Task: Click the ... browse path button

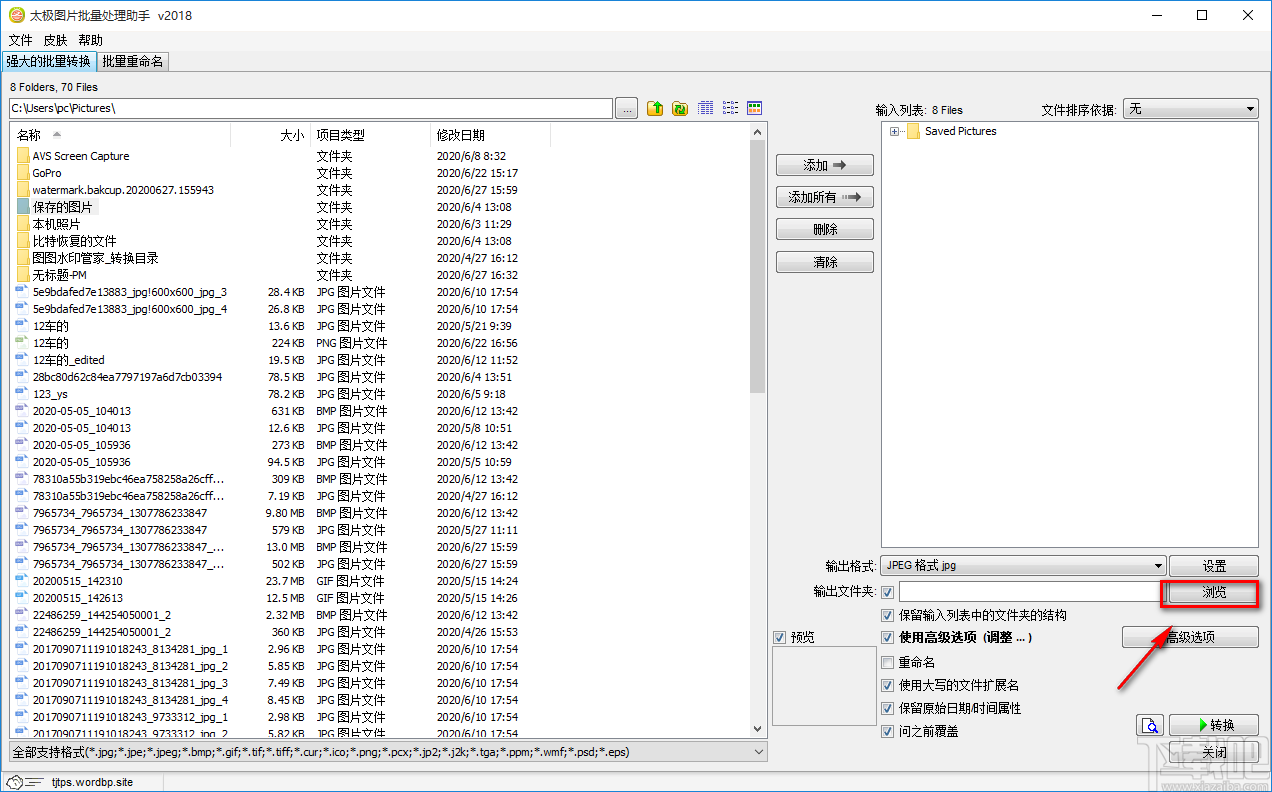Action: [x=627, y=108]
